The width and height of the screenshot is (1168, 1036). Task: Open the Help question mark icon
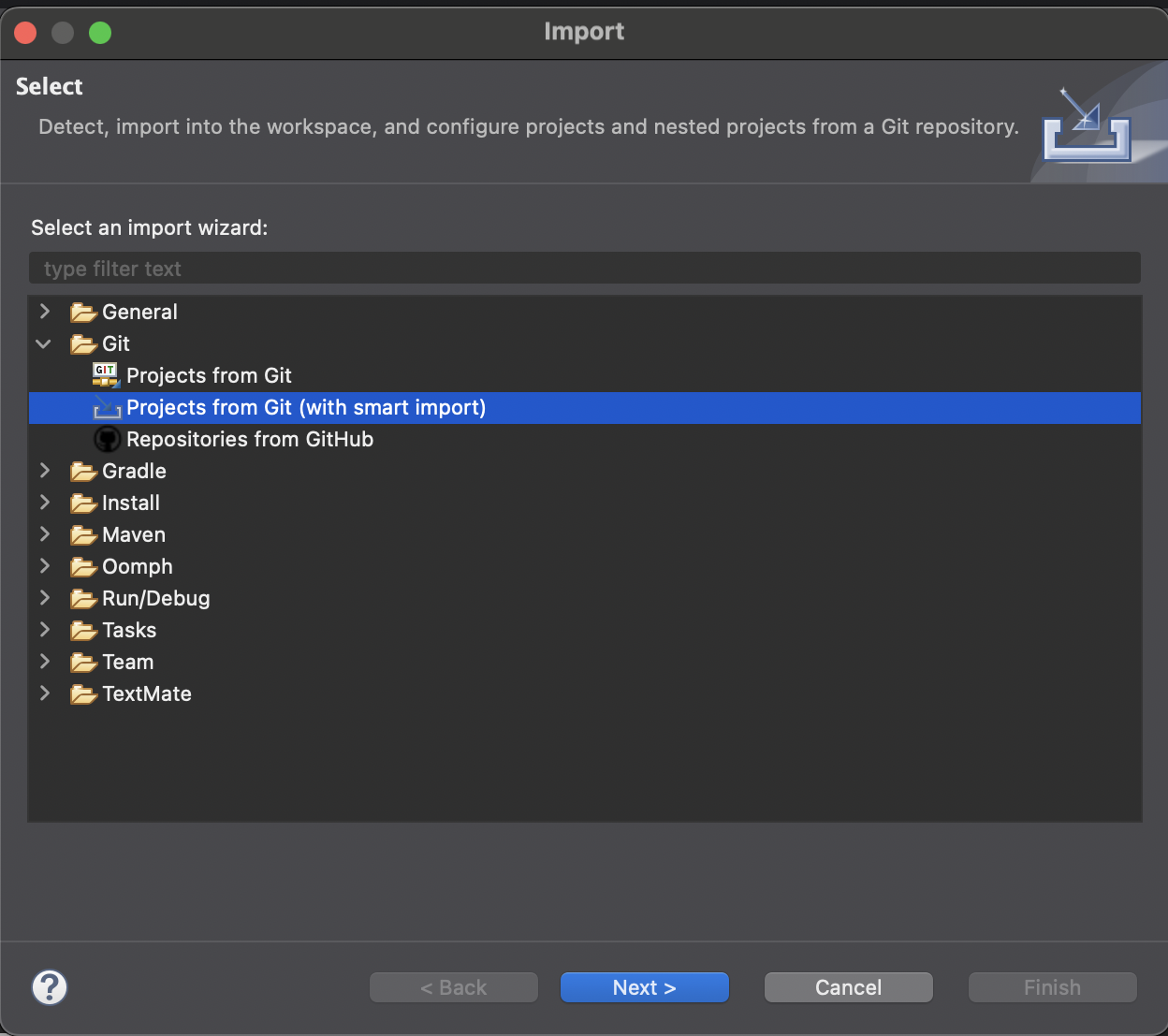coord(50,987)
